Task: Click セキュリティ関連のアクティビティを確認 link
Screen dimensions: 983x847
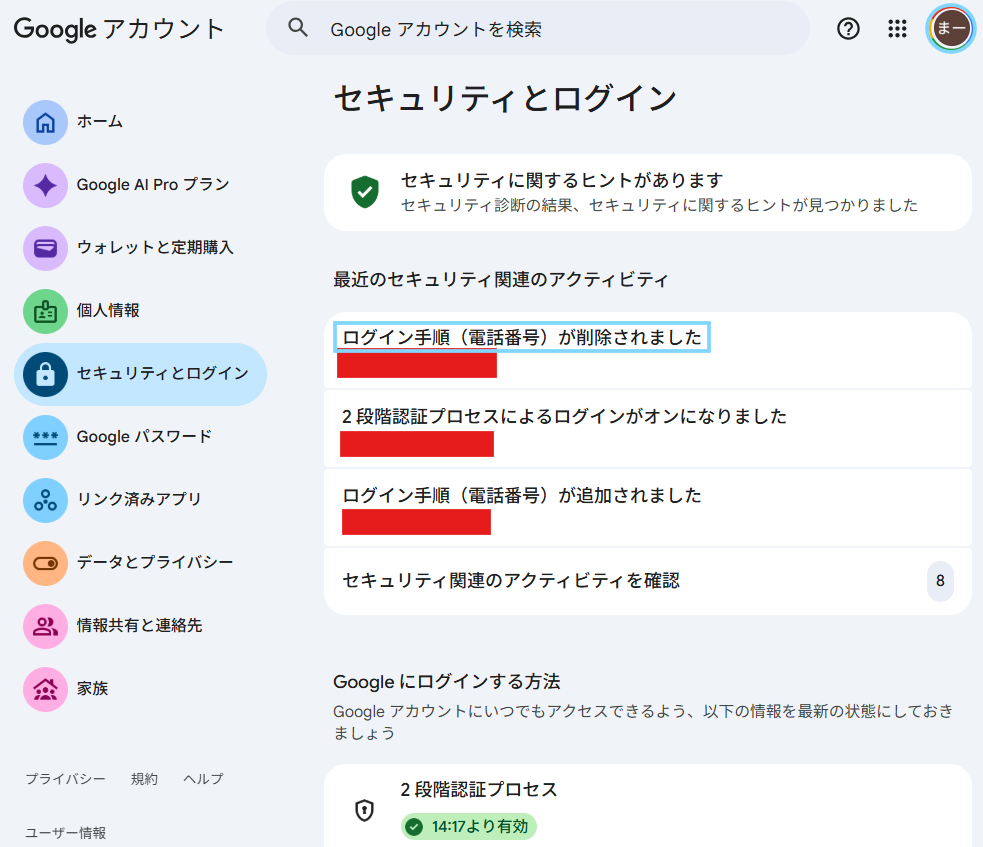Action: pos(648,581)
